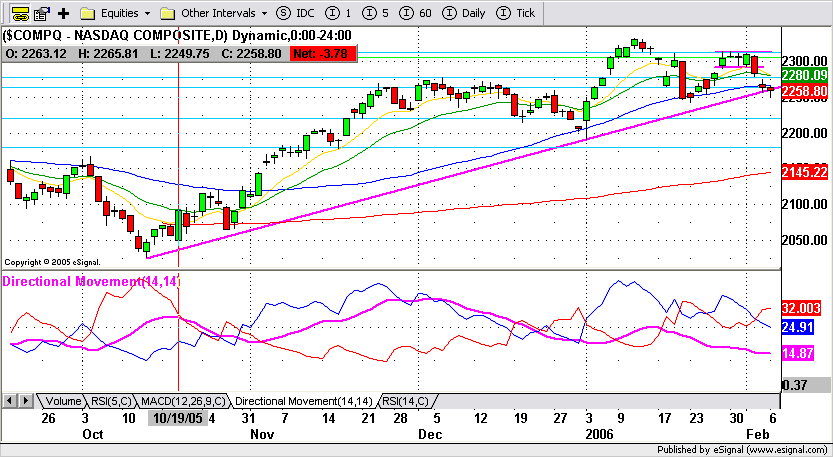
Task: Expand the Other Intervals dropdown
Action: coord(265,13)
